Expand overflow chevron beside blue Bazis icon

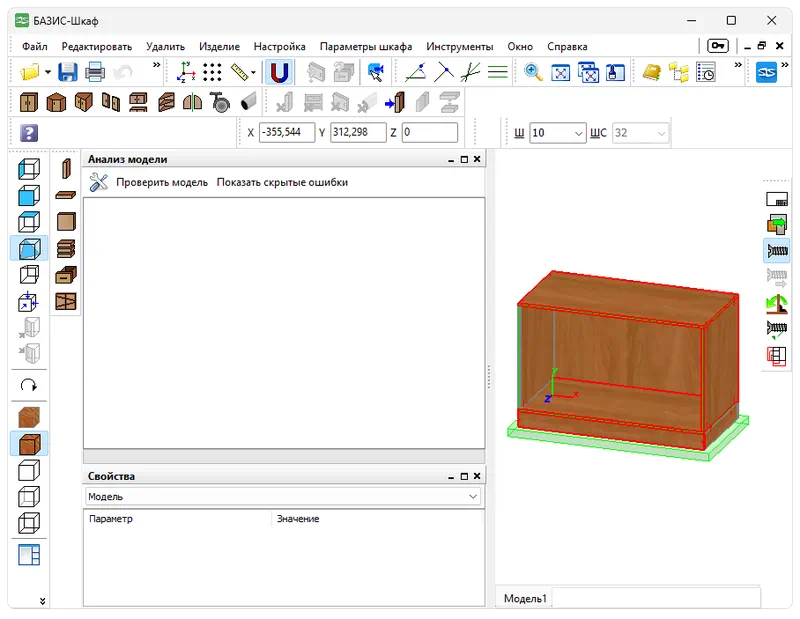tap(785, 65)
